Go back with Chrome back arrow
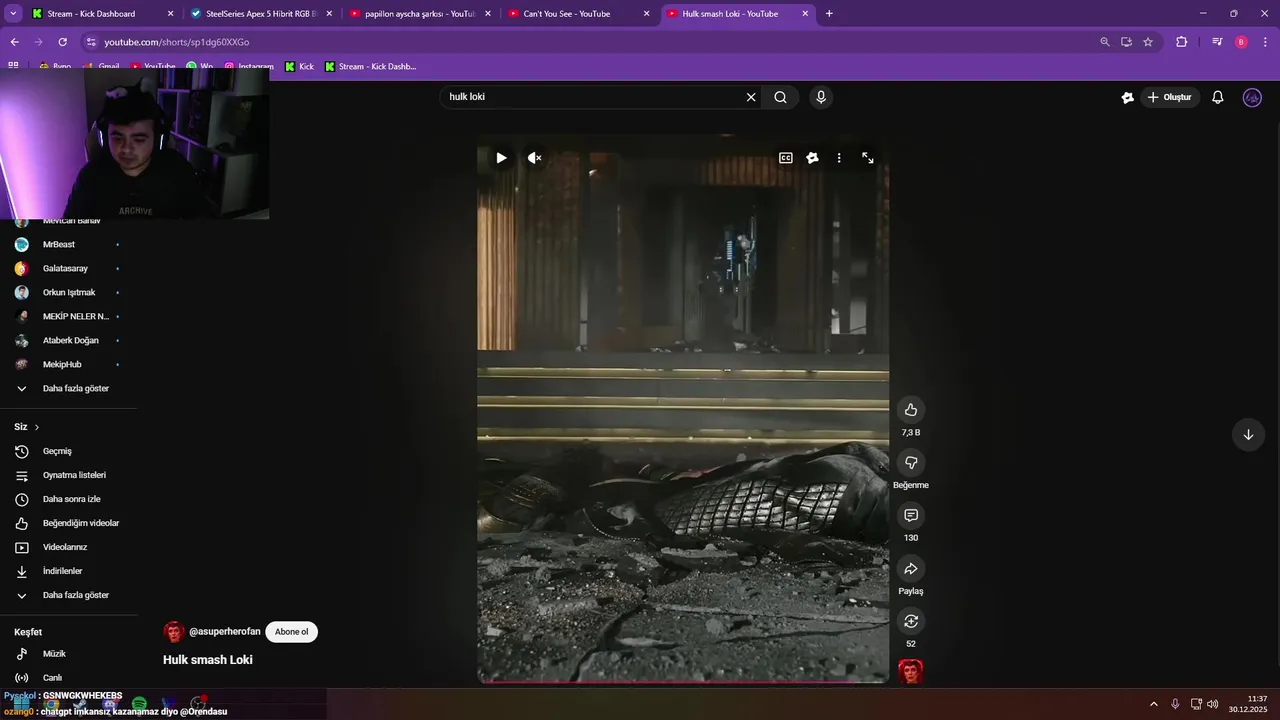The height and width of the screenshot is (720, 1280). click(14, 42)
